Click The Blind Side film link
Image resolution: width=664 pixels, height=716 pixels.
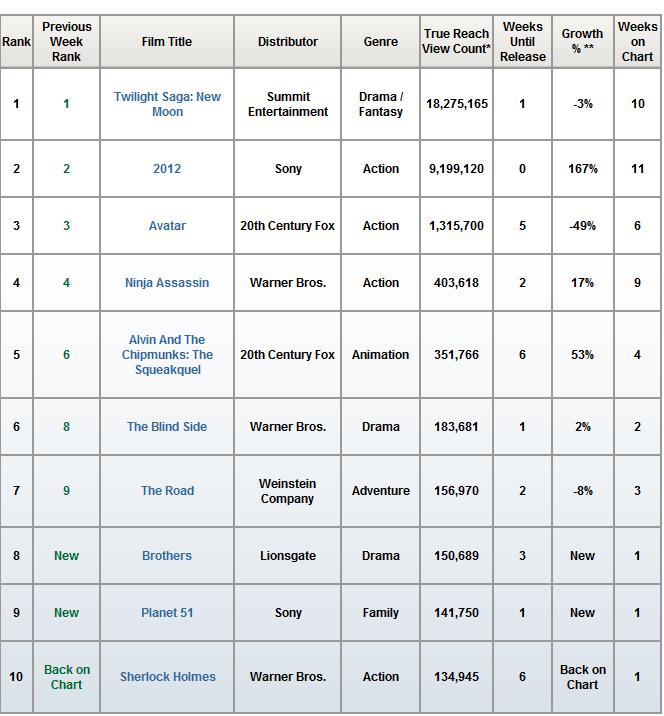[x=167, y=426]
